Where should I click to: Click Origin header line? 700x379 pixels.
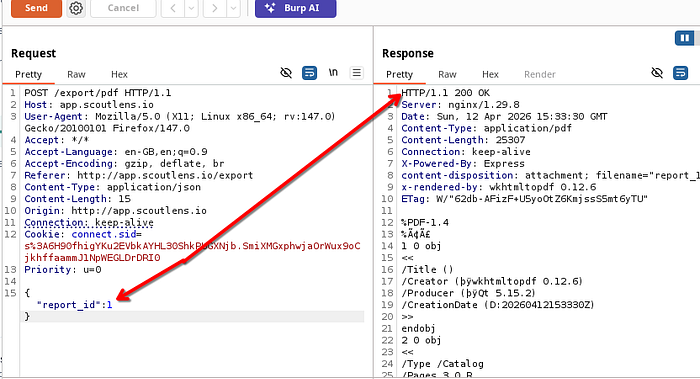coord(115,211)
